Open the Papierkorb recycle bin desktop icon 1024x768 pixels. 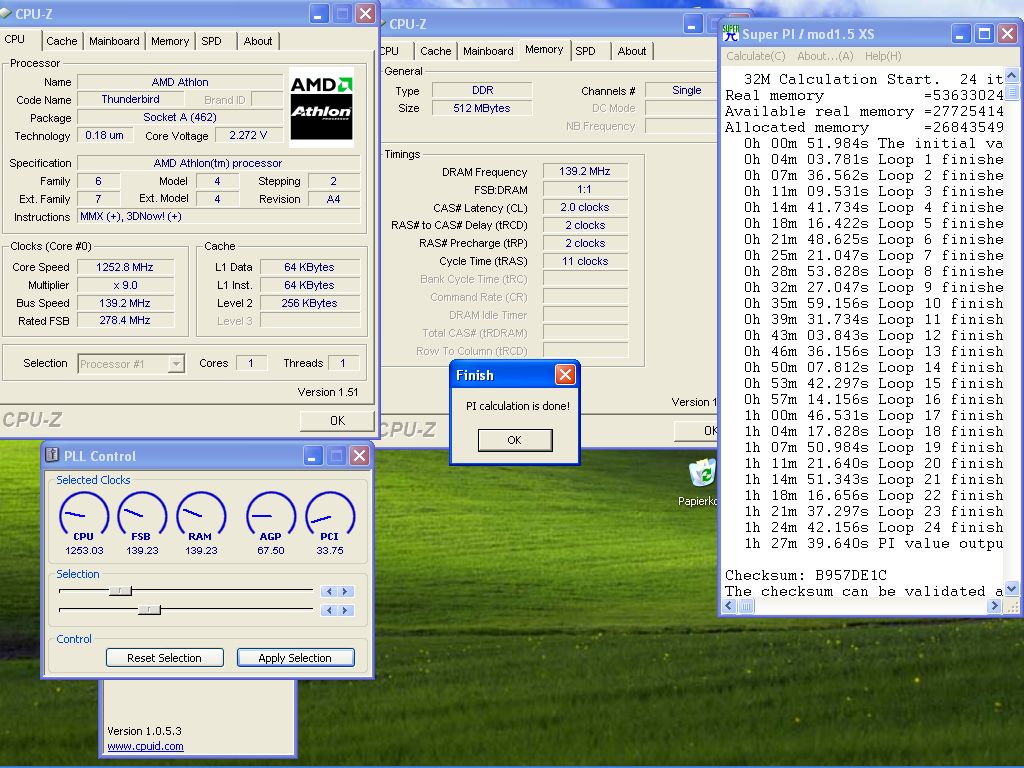point(702,483)
